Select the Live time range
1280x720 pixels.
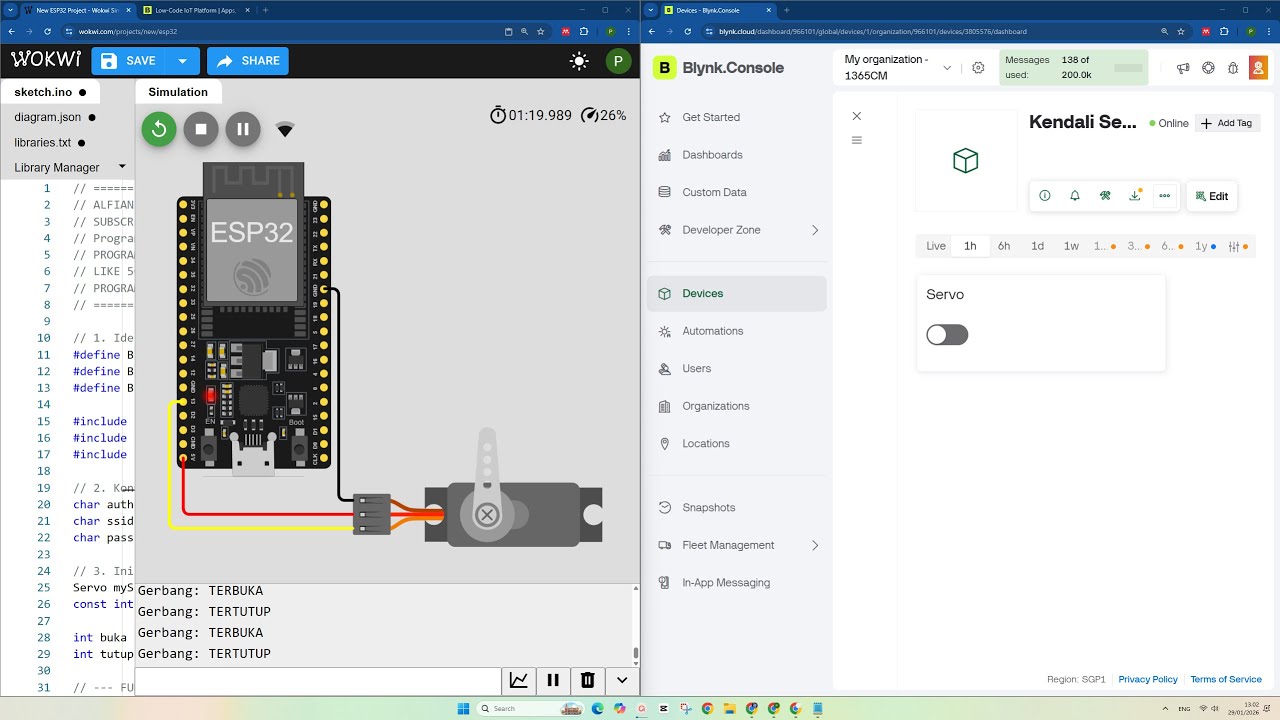click(x=936, y=246)
